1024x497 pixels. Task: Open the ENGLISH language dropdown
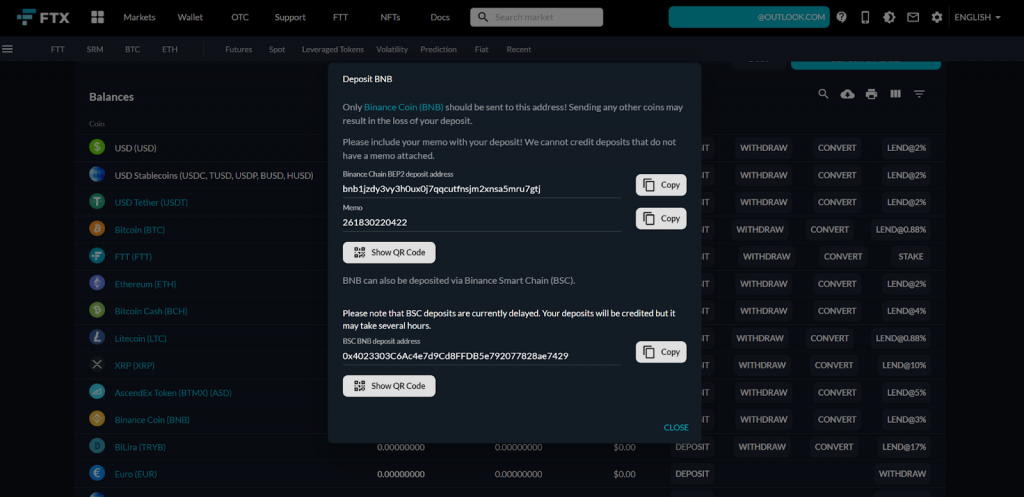[x=978, y=18]
